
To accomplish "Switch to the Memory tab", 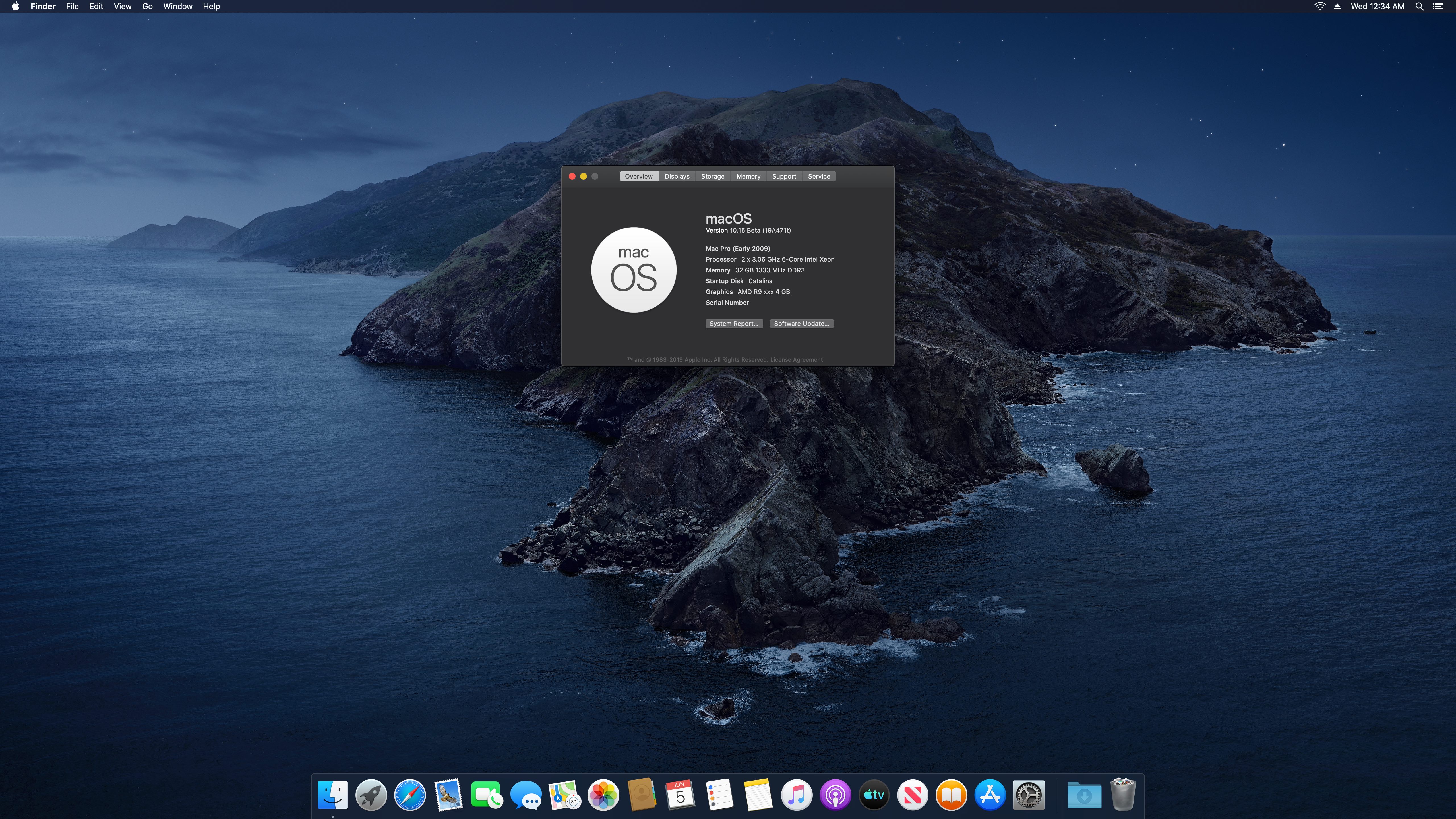I will (748, 176).
